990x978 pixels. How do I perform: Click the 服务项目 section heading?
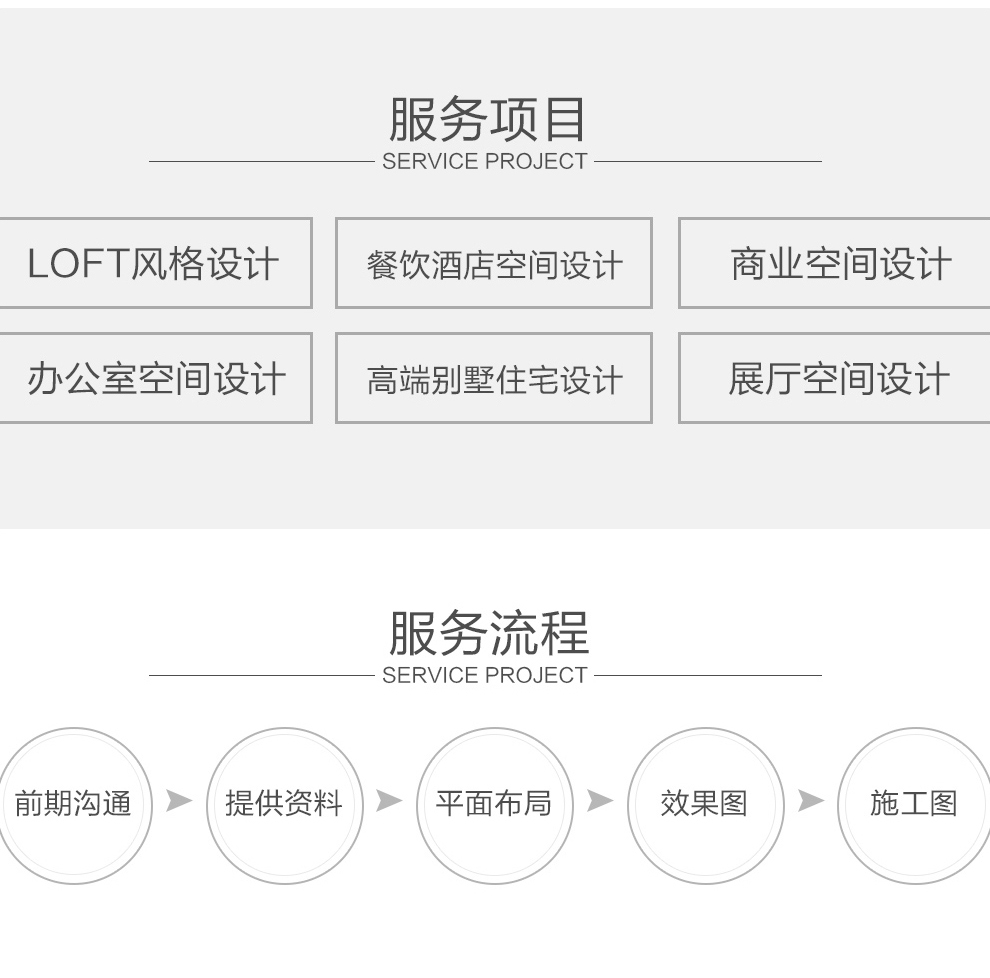tap(487, 119)
